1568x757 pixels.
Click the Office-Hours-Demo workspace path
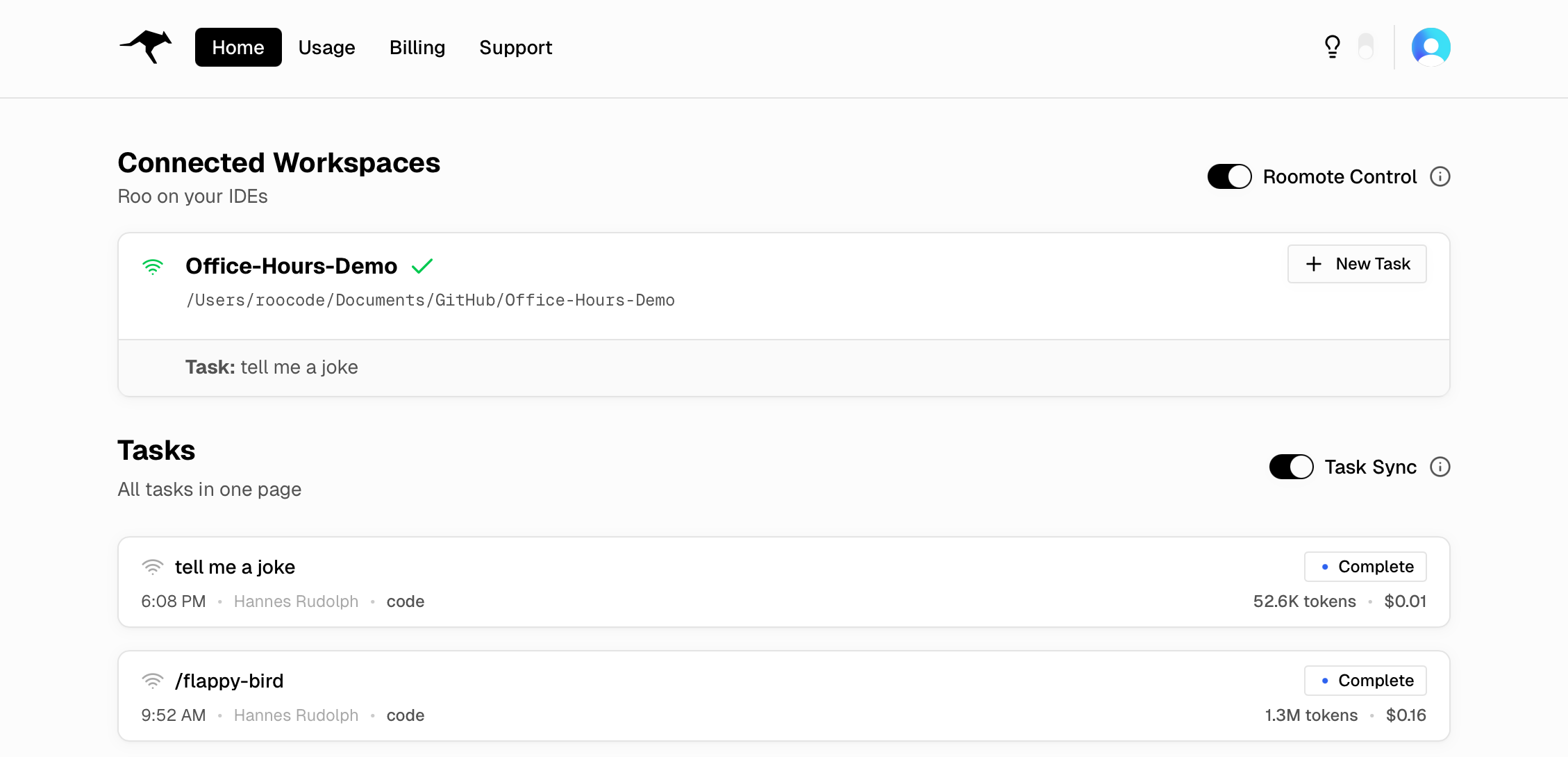(430, 300)
